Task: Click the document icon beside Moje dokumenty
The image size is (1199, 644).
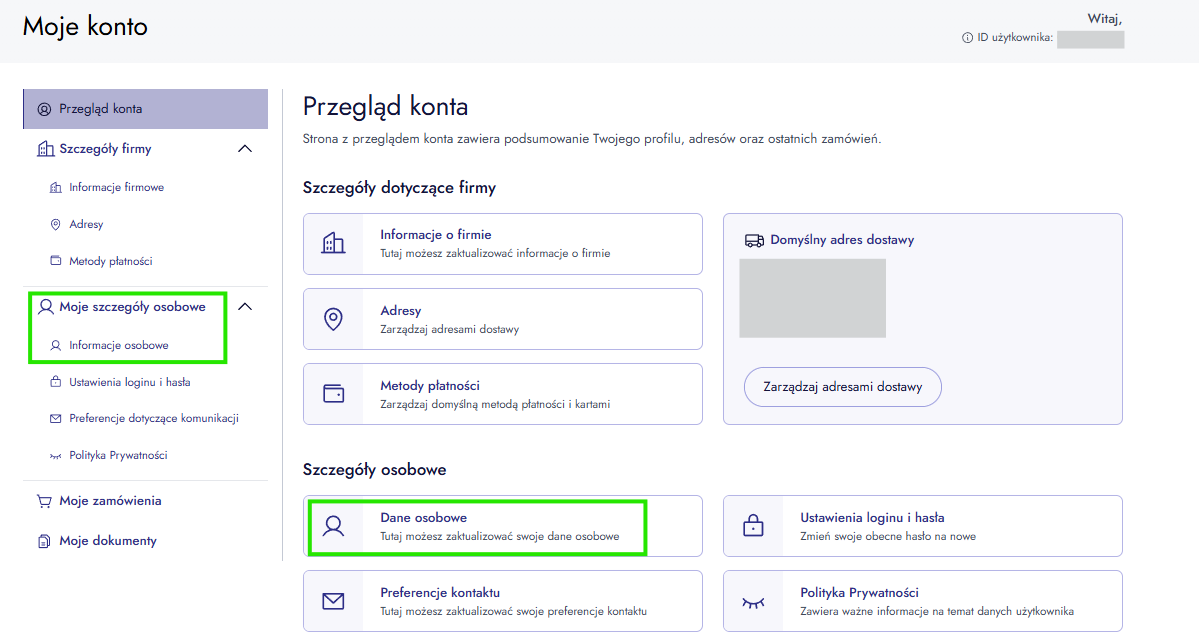Action: click(44, 541)
